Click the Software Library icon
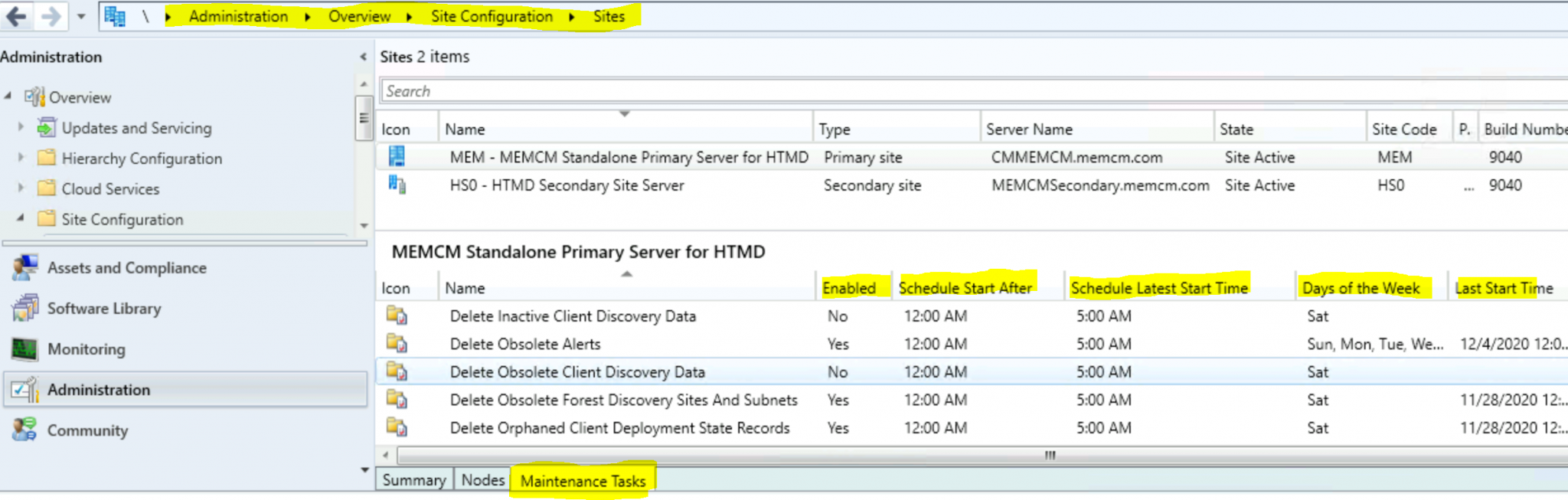Screen dimensions: 1568x500 (x=24, y=308)
